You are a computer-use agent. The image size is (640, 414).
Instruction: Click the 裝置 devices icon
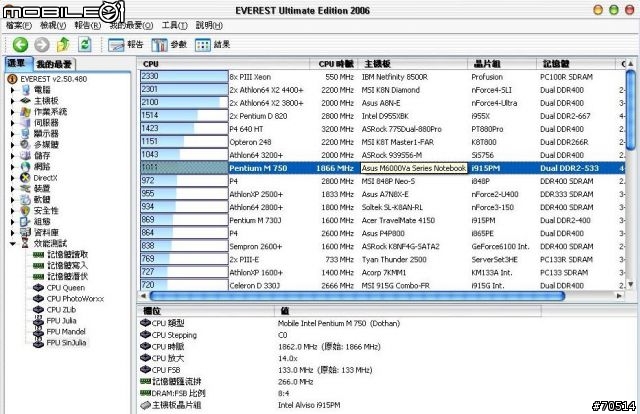pyautogui.click(x=25, y=189)
